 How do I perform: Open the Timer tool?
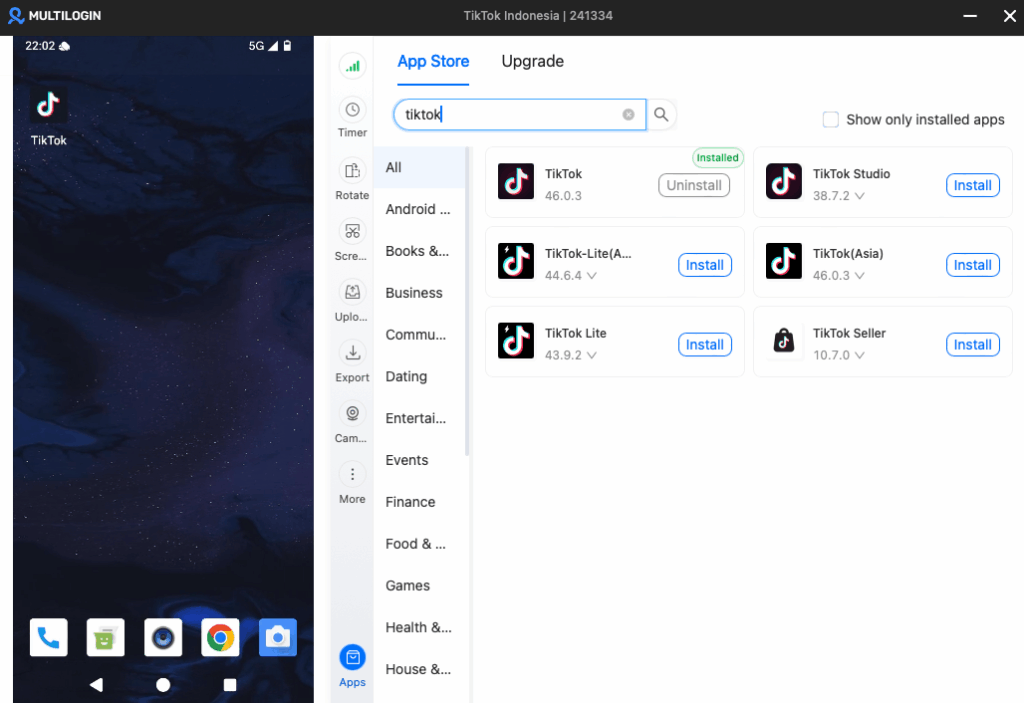tap(353, 118)
